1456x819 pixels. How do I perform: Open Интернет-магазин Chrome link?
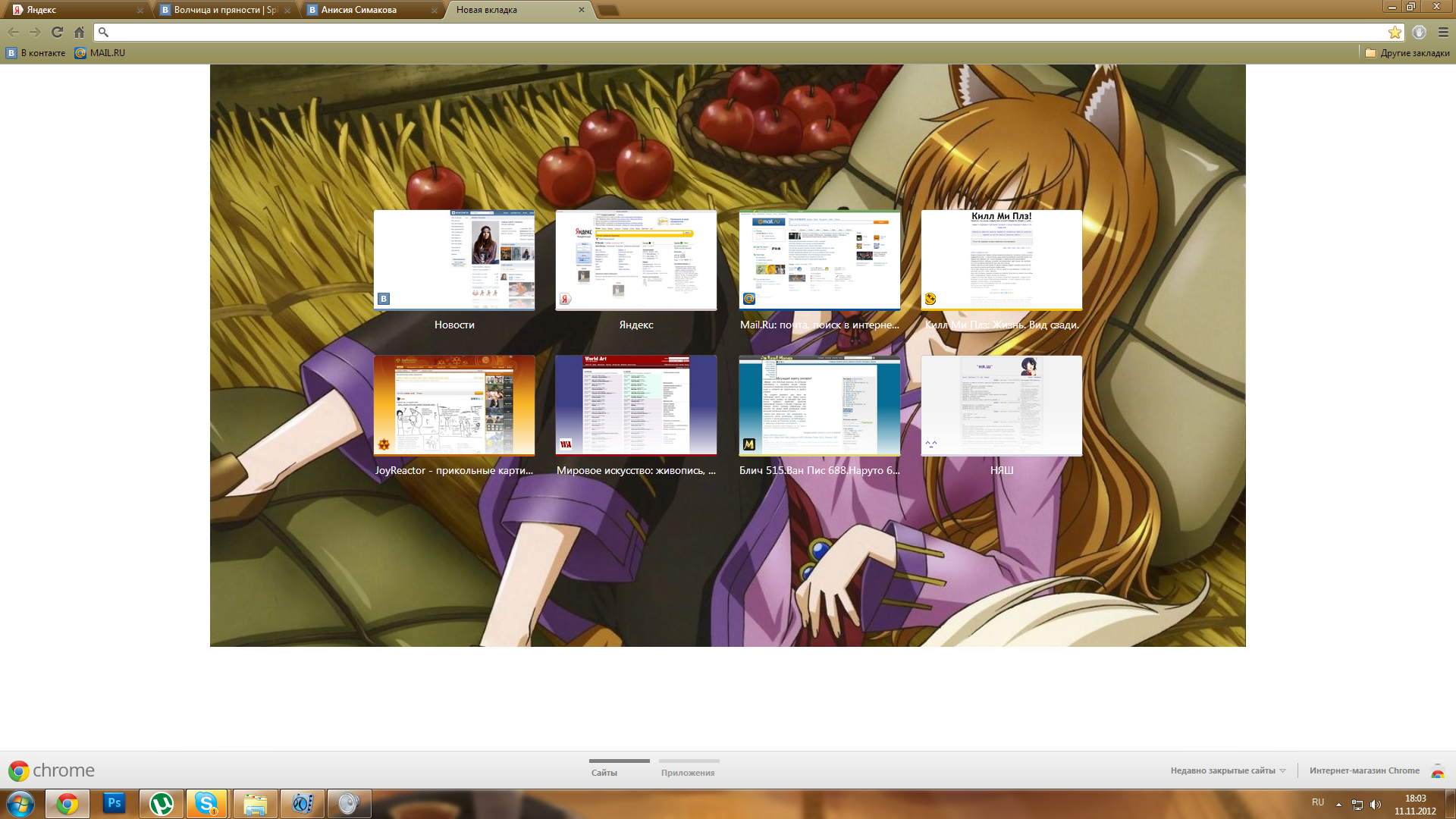coord(1364,770)
